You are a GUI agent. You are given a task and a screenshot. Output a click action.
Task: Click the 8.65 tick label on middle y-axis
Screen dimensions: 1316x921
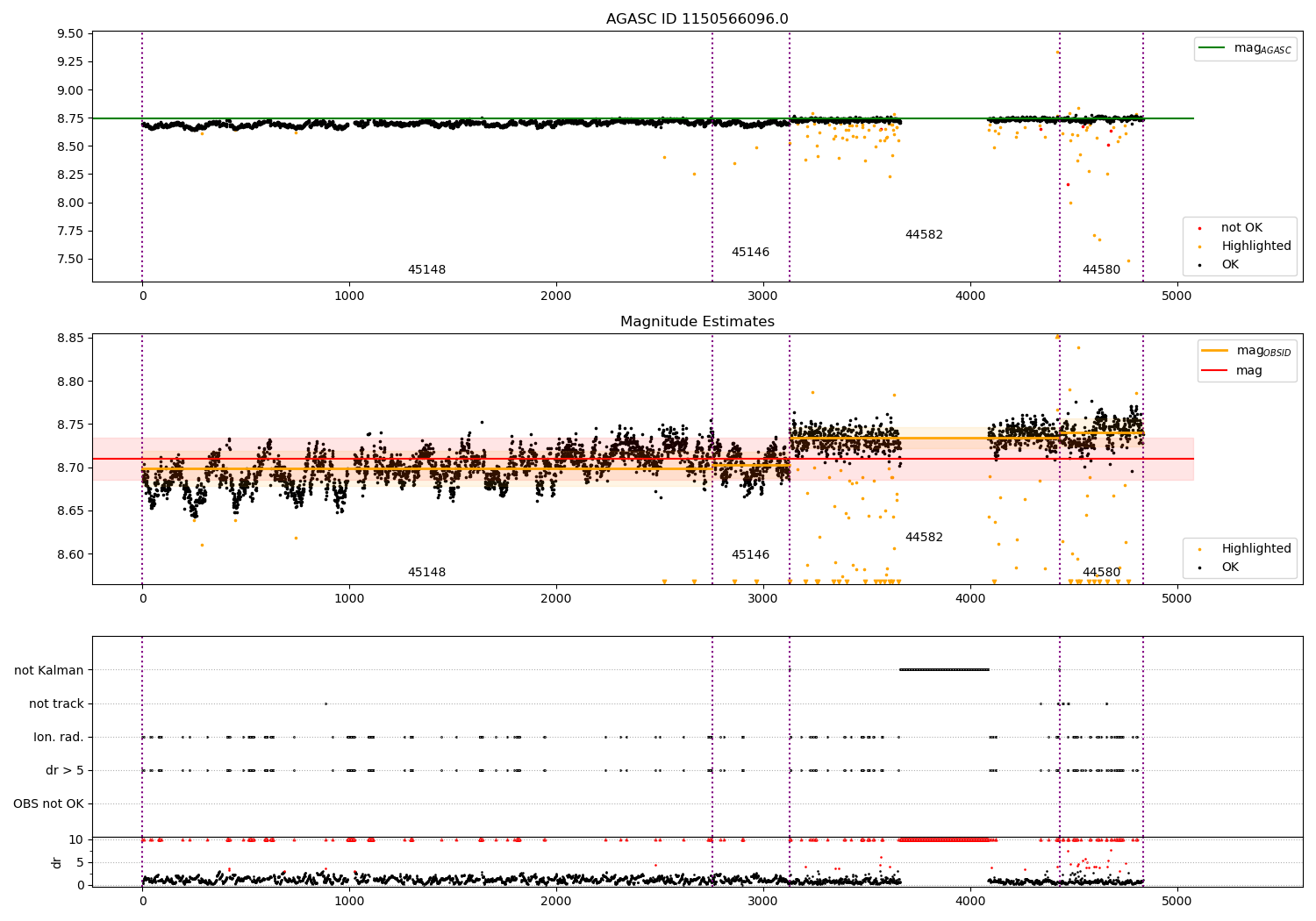point(69,511)
